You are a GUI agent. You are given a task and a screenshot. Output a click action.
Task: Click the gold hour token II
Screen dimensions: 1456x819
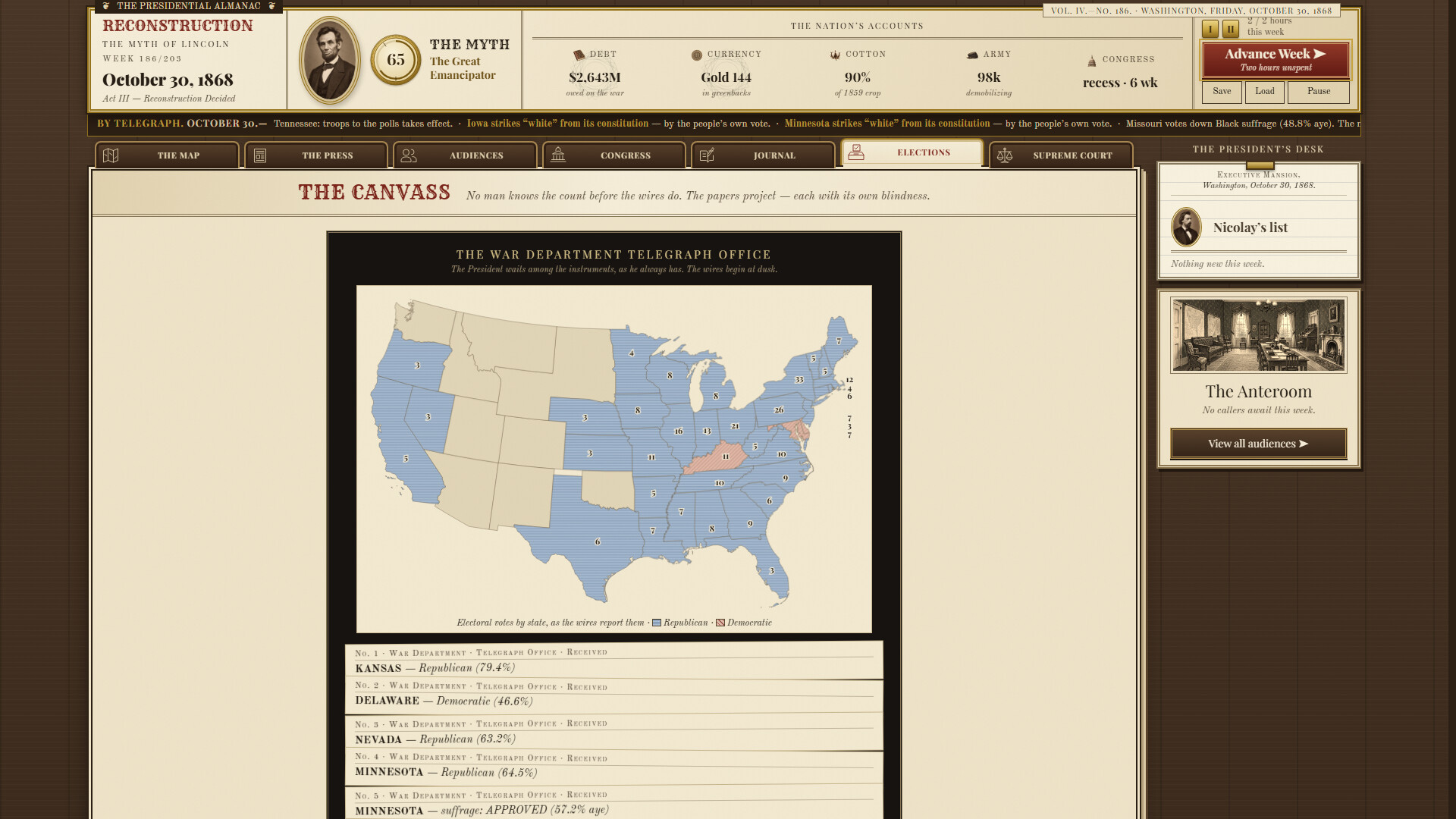[1231, 29]
